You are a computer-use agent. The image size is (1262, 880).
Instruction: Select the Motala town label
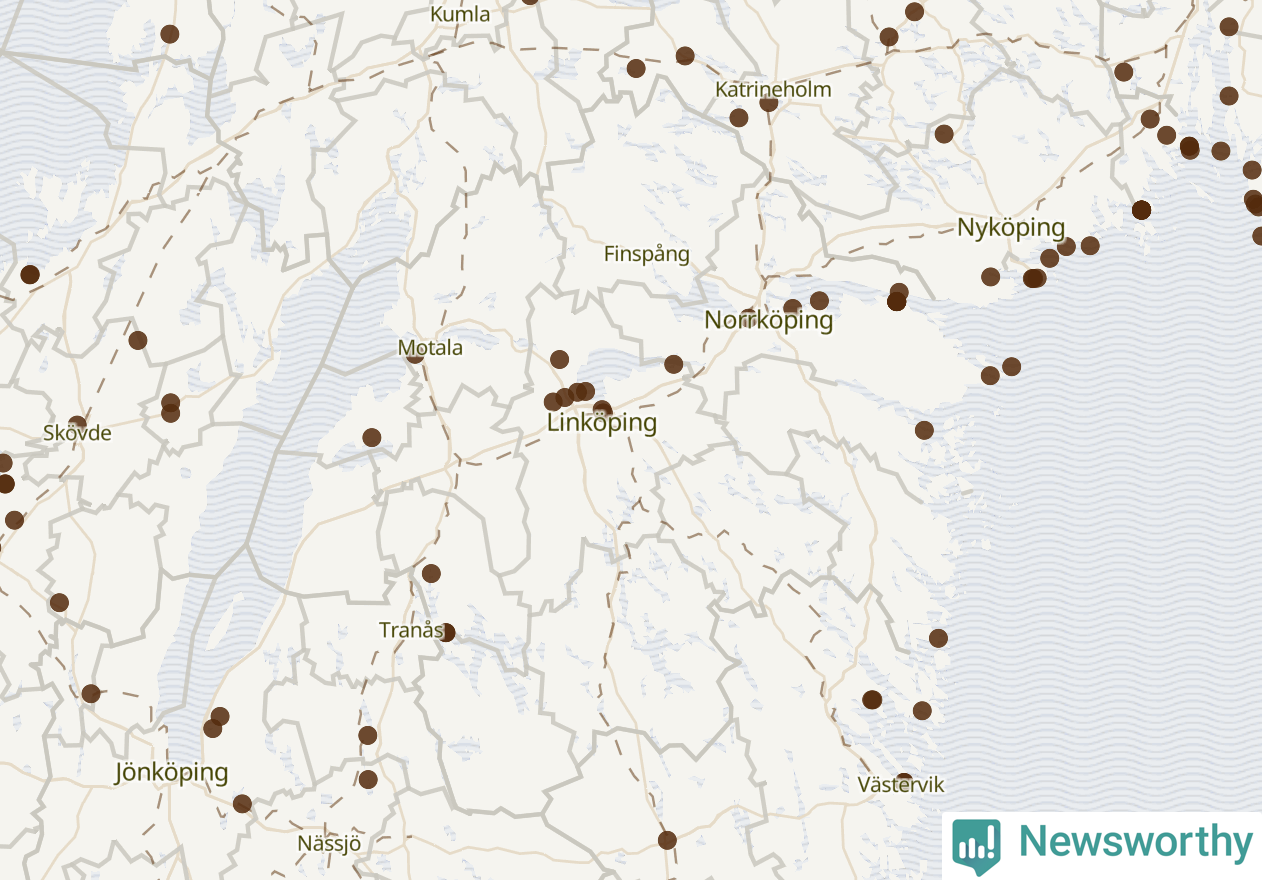[430, 348]
